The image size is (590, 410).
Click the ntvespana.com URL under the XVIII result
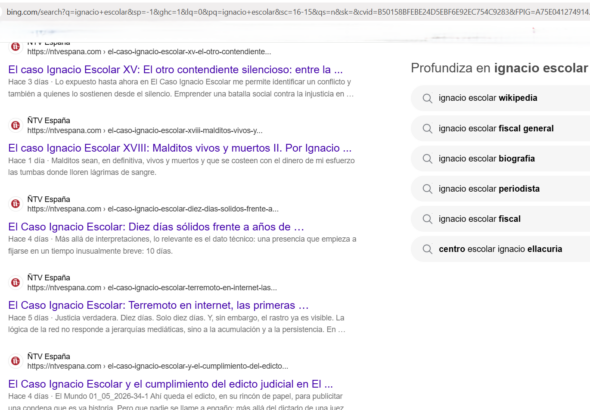[x=145, y=131]
